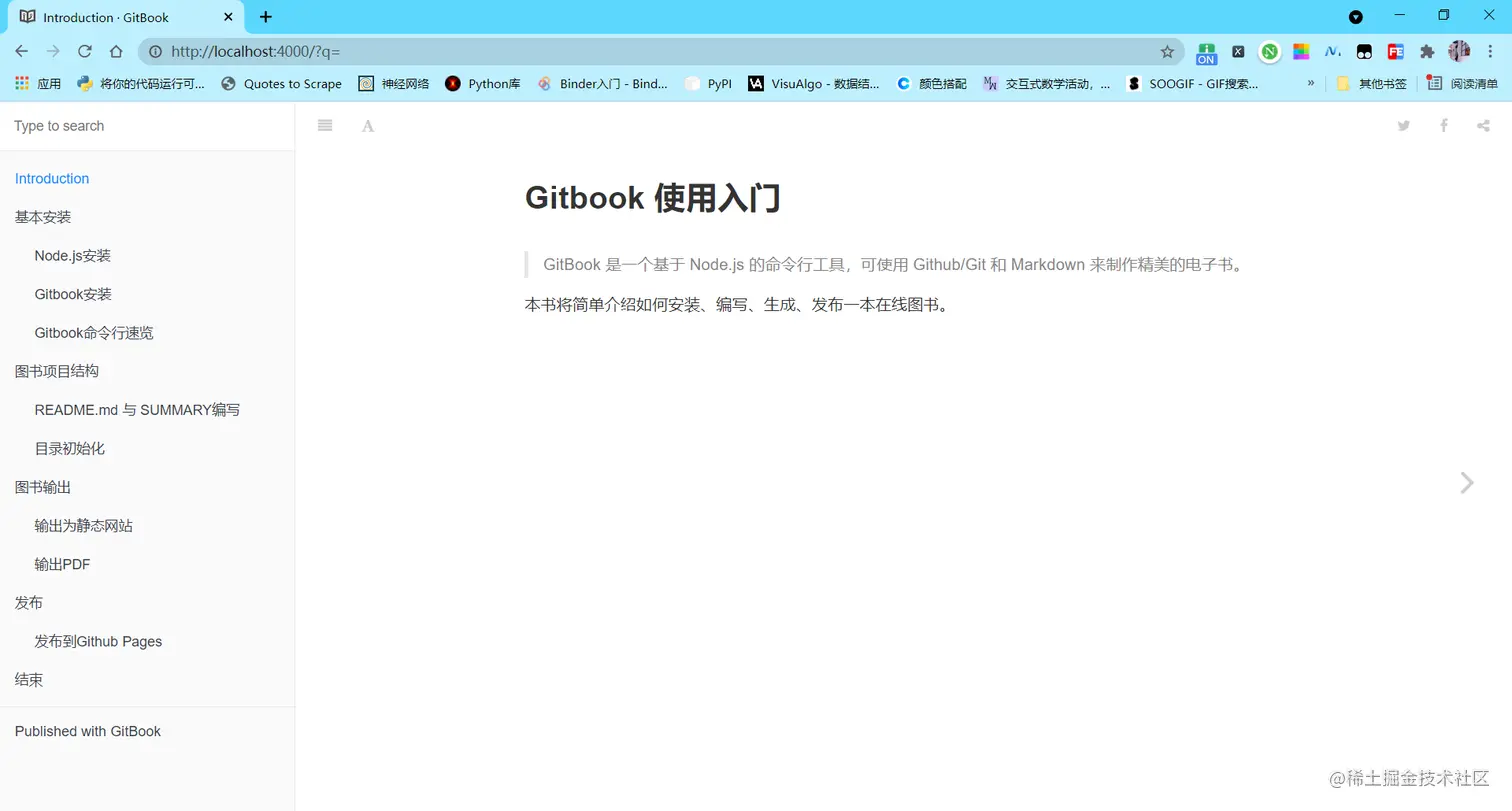The width and height of the screenshot is (1512, 811).
Task: Focus the 'Type to search' field
Action: point(147,126)
